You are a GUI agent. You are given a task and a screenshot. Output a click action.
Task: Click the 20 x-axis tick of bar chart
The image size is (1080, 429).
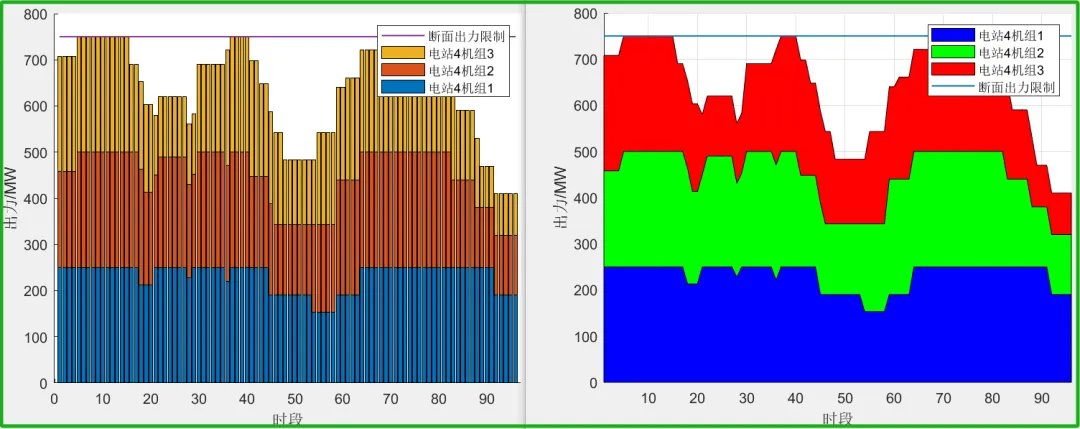point(150,398)
